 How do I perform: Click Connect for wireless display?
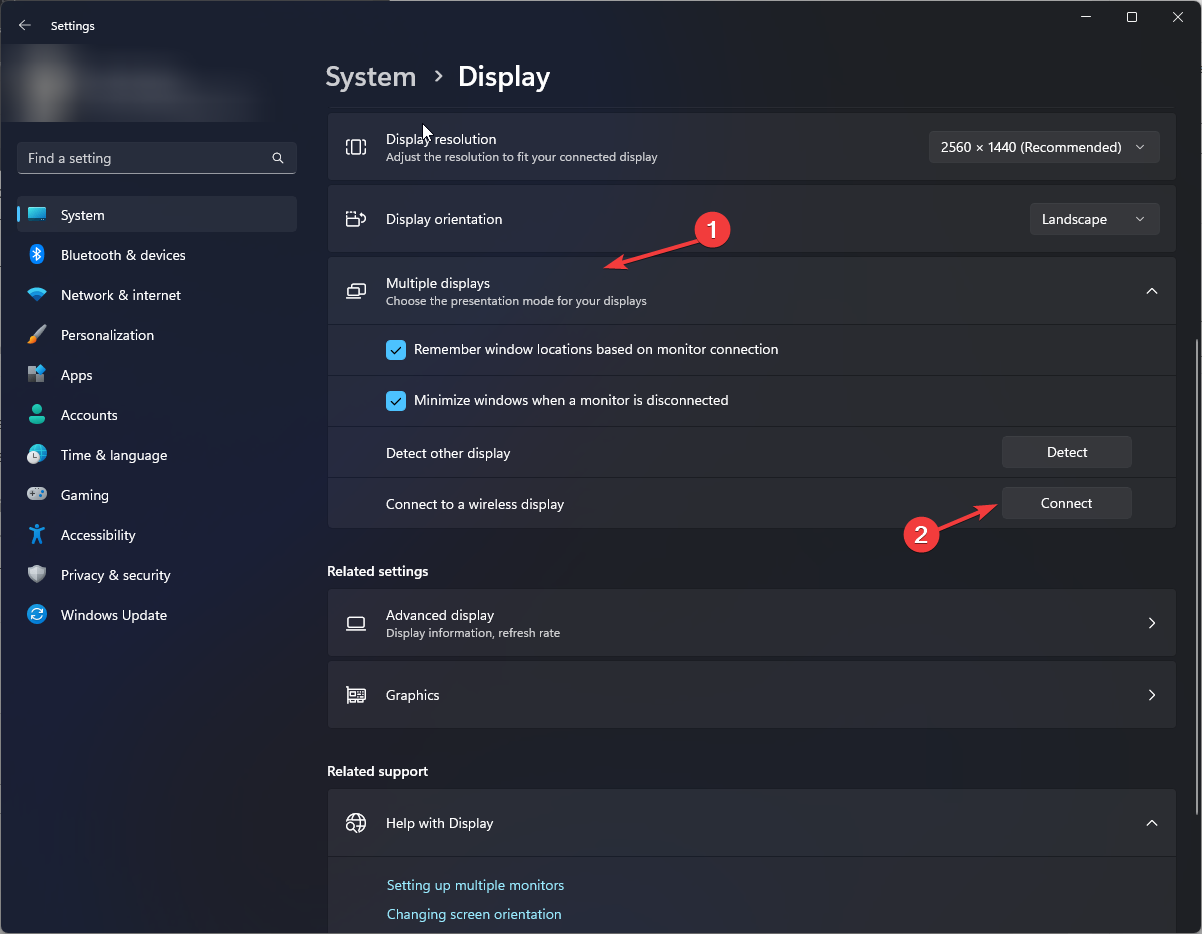(1066, 503)
